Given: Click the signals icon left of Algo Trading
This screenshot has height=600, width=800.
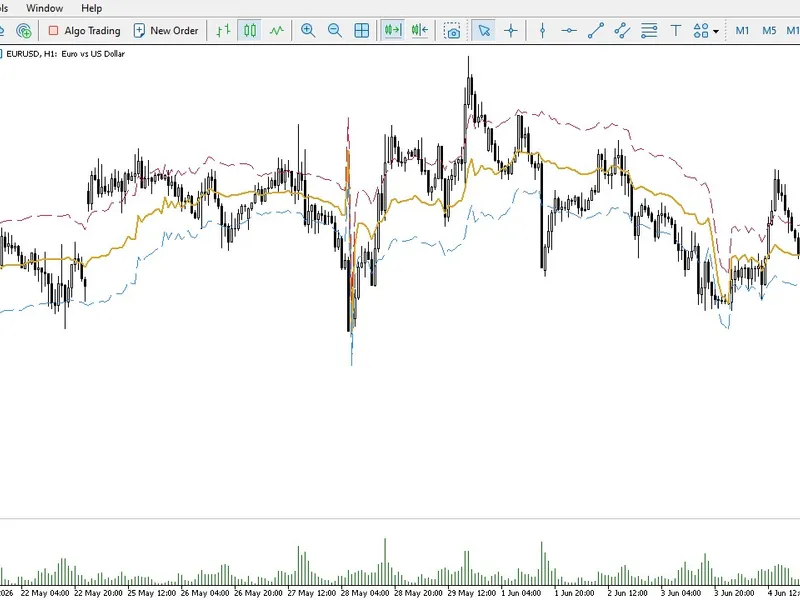Looking at the screenshot, I should pyautogui.click(x=23, y=31).
